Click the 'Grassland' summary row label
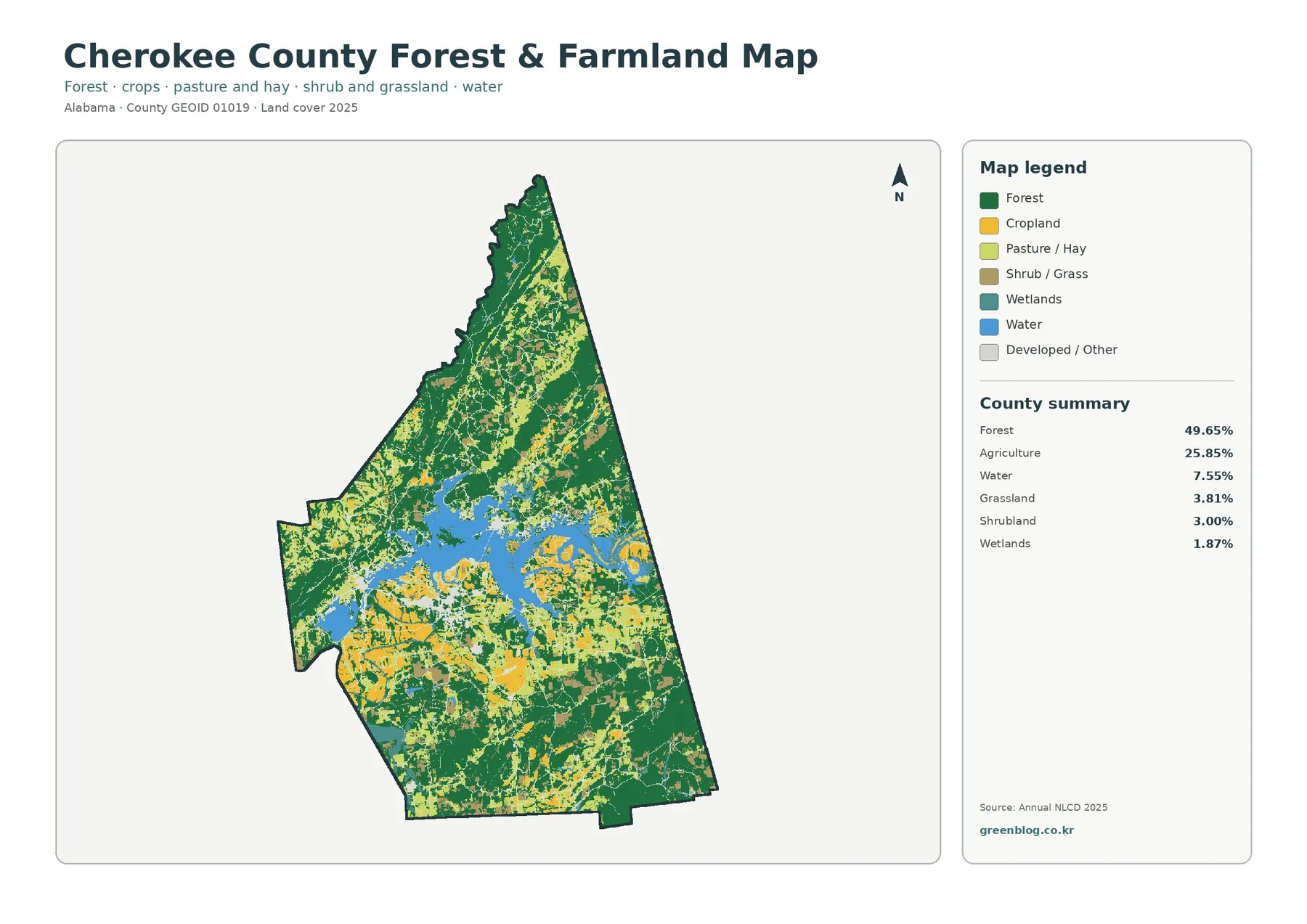 point(1007,498)
